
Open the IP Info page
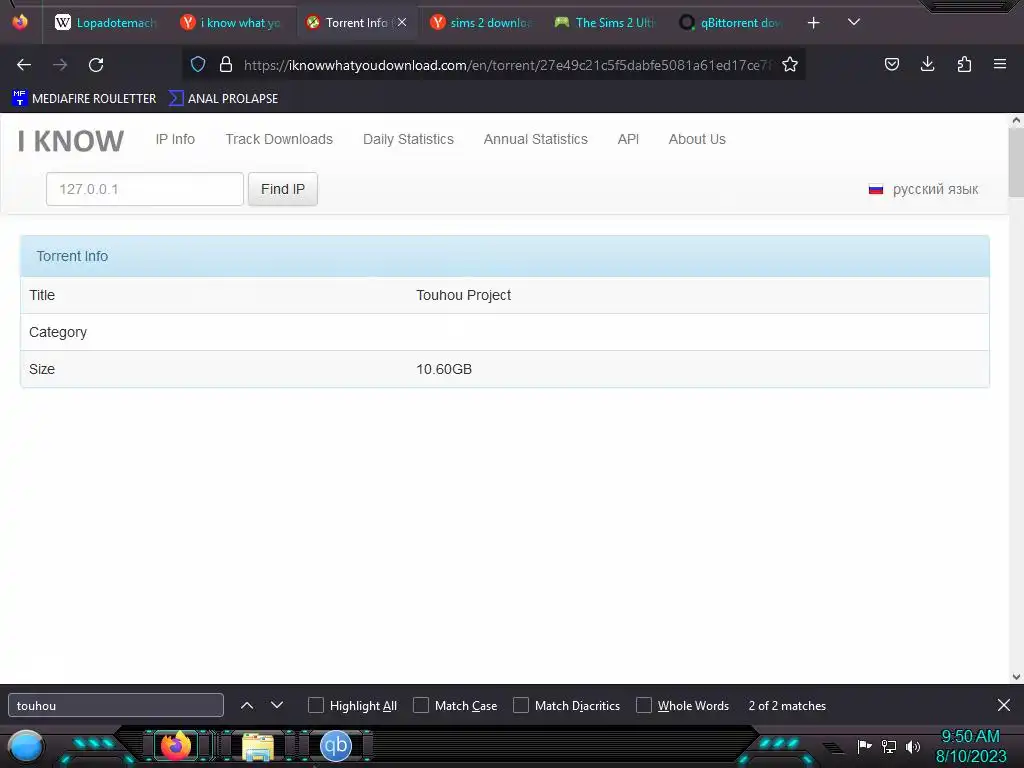click(x=175, y=139)
